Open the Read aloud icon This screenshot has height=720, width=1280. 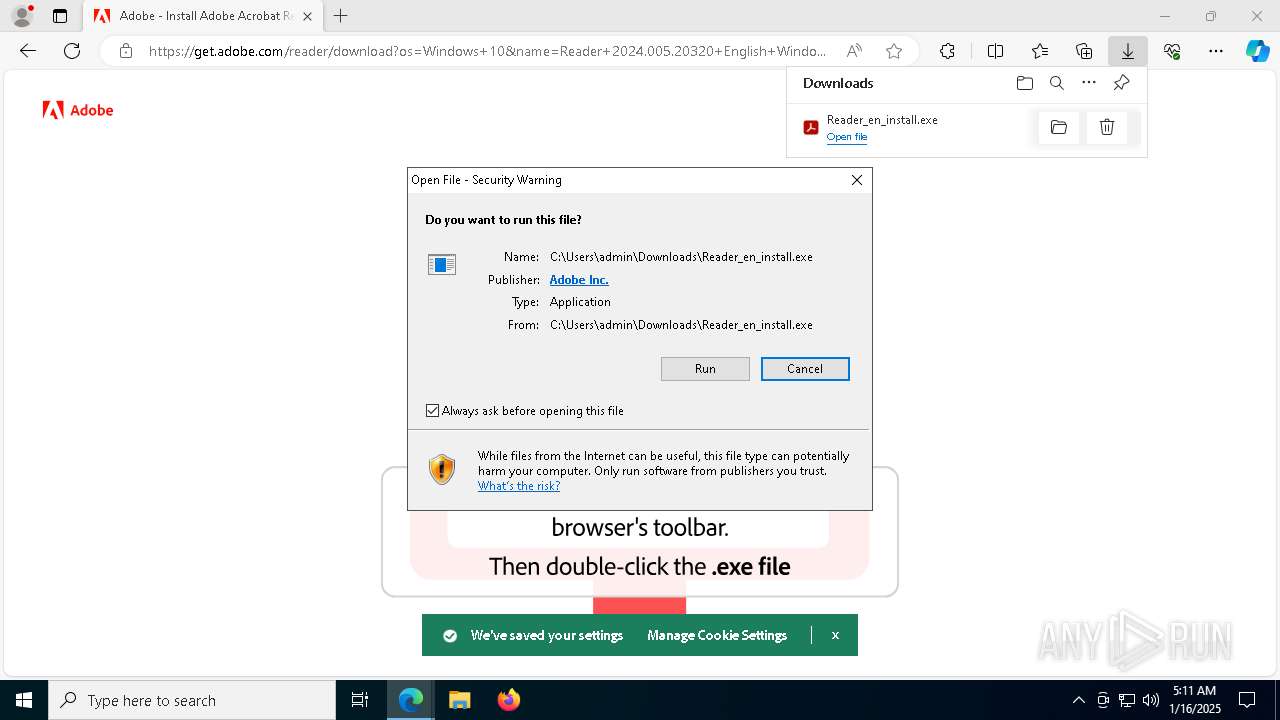[x=854, y=51]
